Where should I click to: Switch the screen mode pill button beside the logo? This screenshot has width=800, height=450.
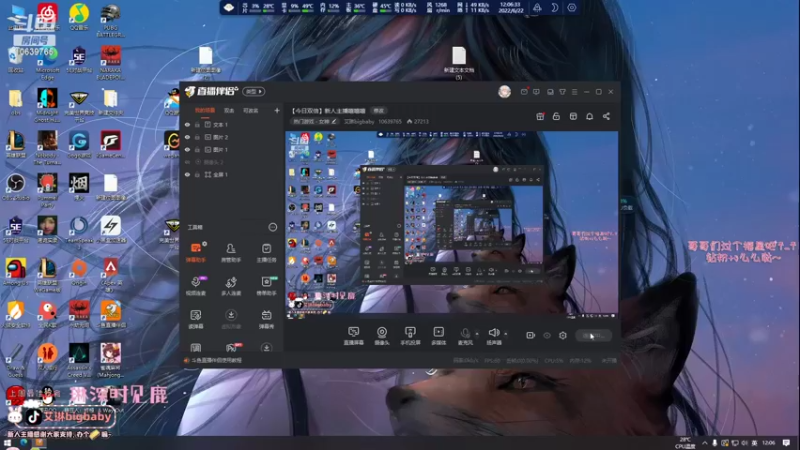[x=254, y=92]
